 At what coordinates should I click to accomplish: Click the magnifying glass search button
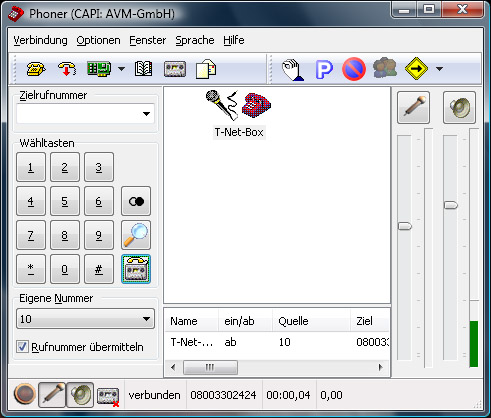coord(136,235)
